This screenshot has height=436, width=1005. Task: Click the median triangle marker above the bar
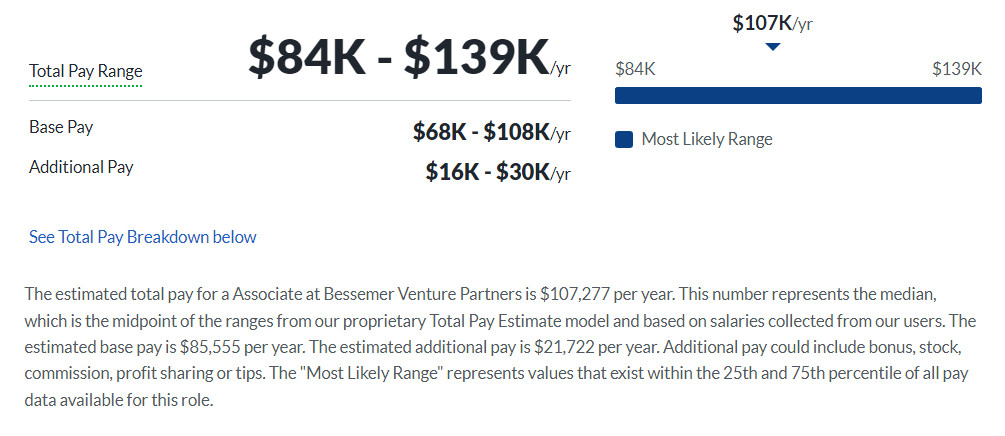[772, 46]
